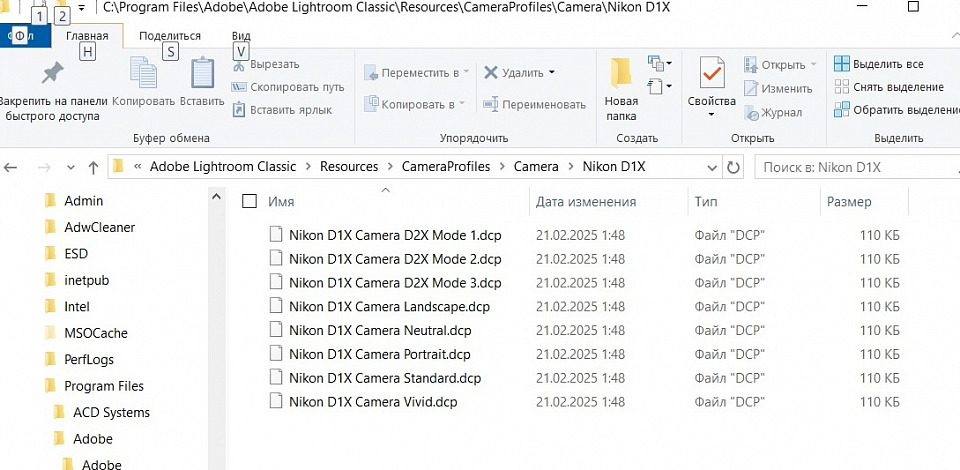Viewport: 960px width, 470px height.
Task: Open ACD Systems folder in tree
Action: coord(111,412)
